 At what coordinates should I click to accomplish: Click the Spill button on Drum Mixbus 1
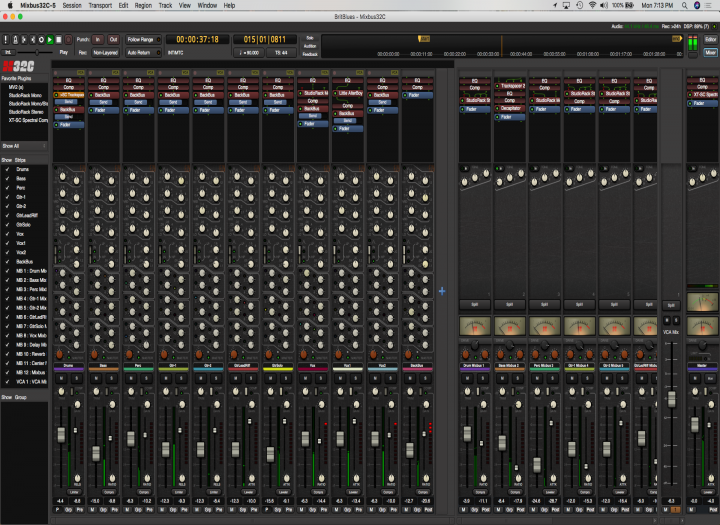[x=475, y=304]
